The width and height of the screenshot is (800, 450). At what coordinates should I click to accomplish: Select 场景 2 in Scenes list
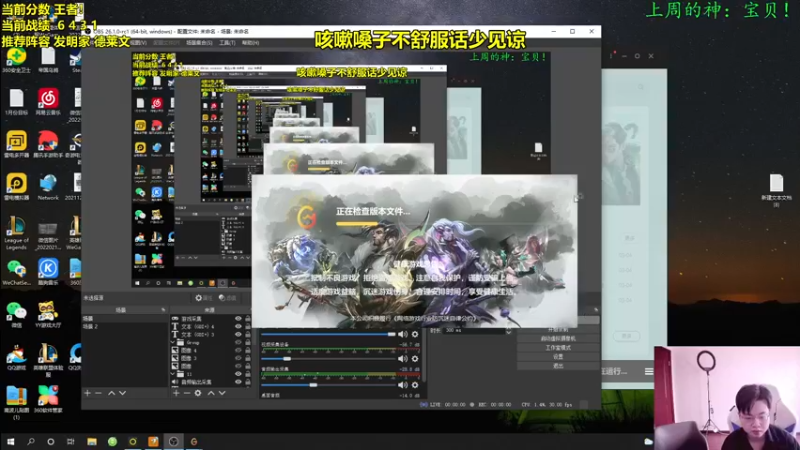coord(124,327)
